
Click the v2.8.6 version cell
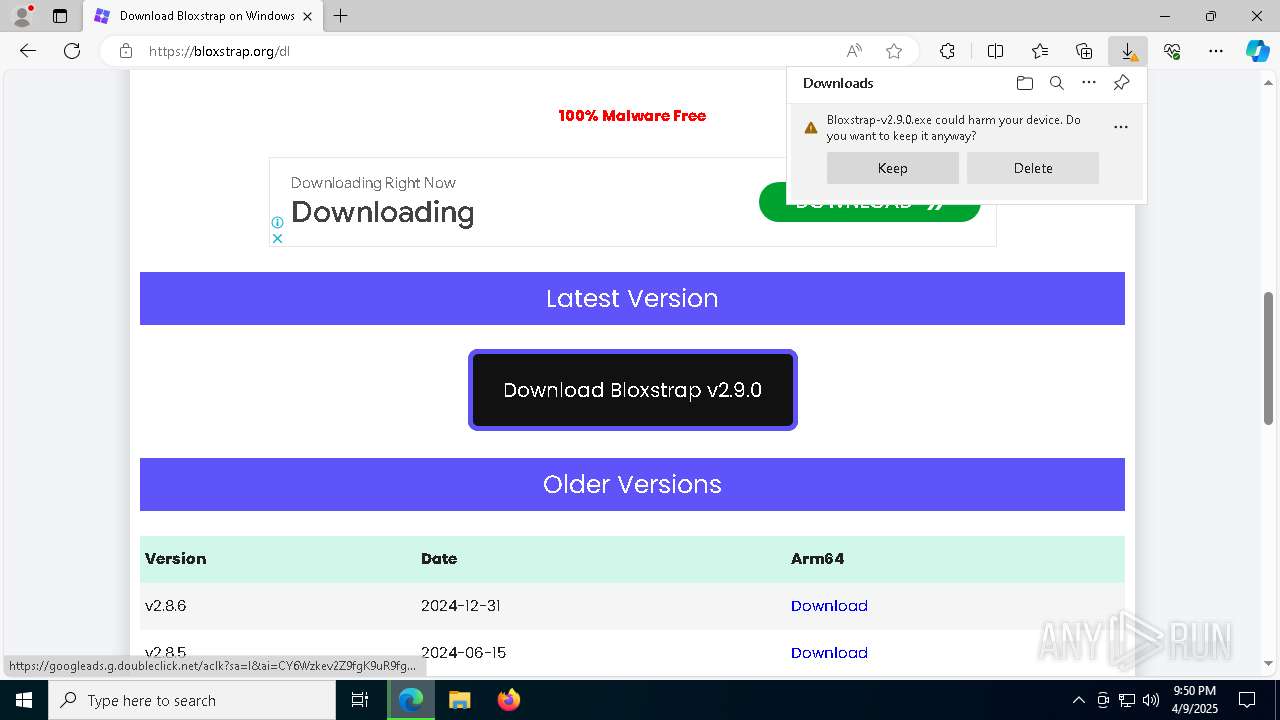point(166,606)
